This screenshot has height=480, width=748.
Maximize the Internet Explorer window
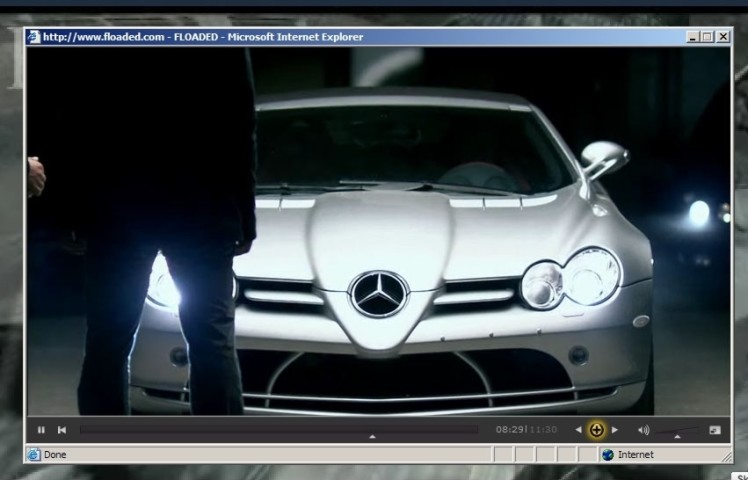(x=707, y=37)
